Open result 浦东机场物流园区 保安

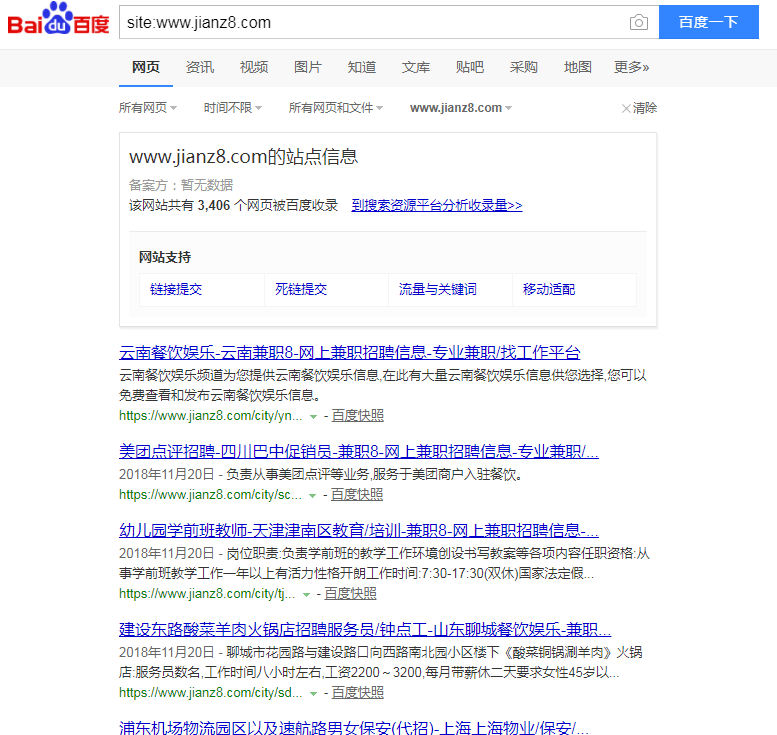(354, 728)
